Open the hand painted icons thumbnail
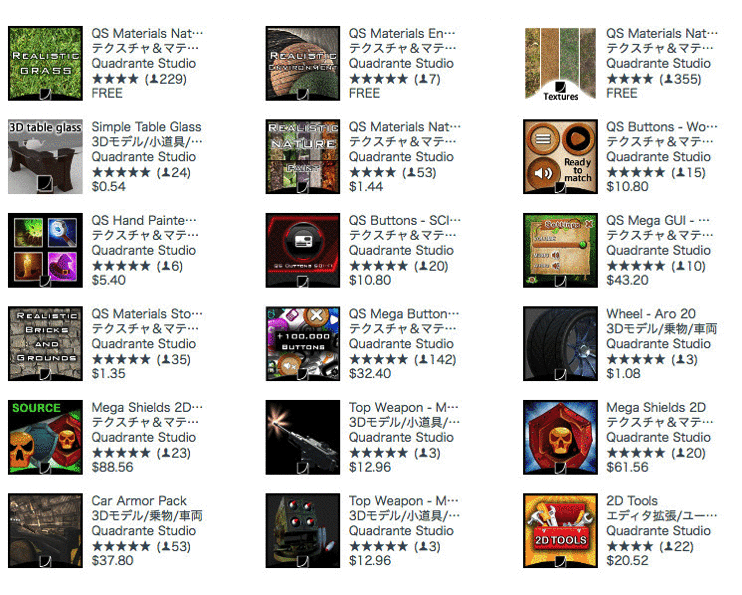The height and width of the screenshot is (595, 742). 45,250
